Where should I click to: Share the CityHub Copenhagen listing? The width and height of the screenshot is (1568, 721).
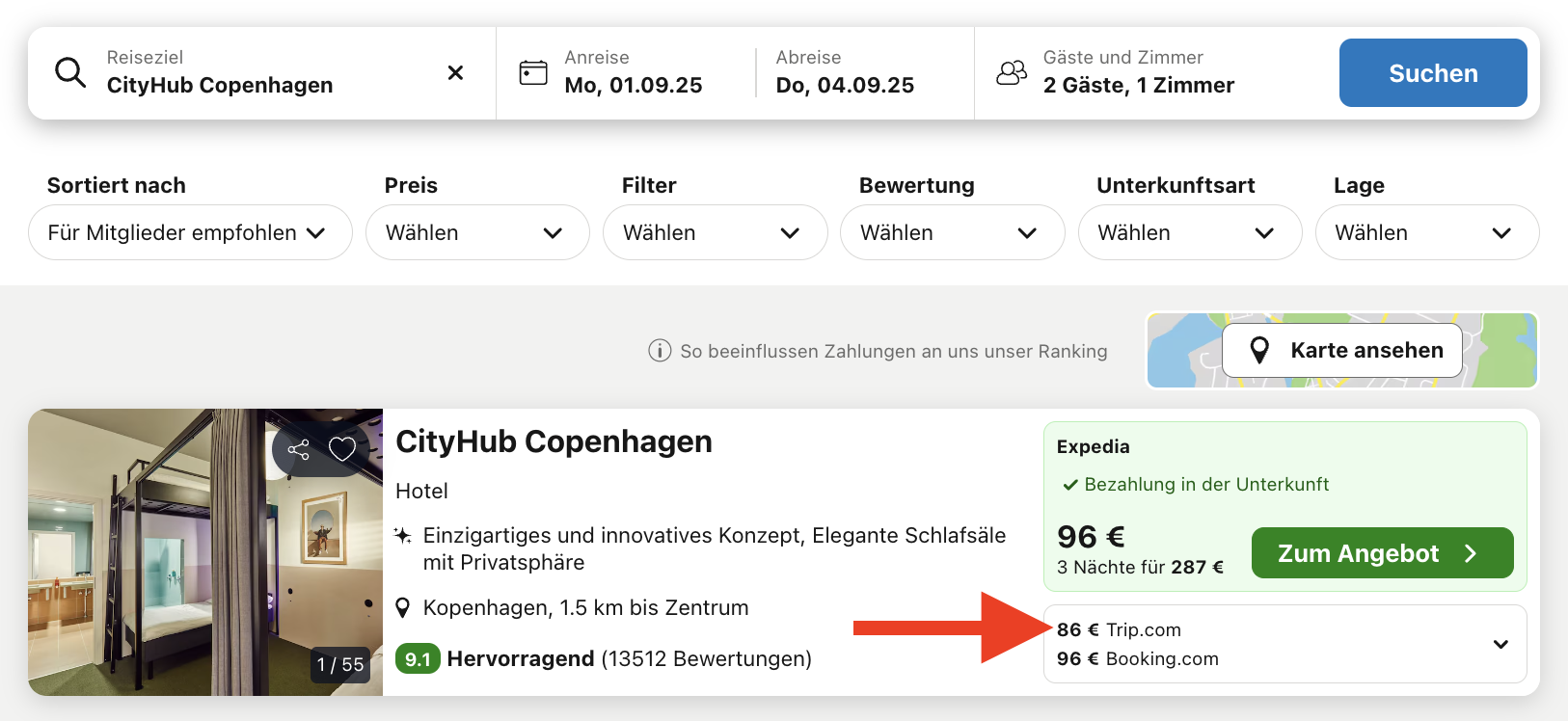click(x=299, y=449)
